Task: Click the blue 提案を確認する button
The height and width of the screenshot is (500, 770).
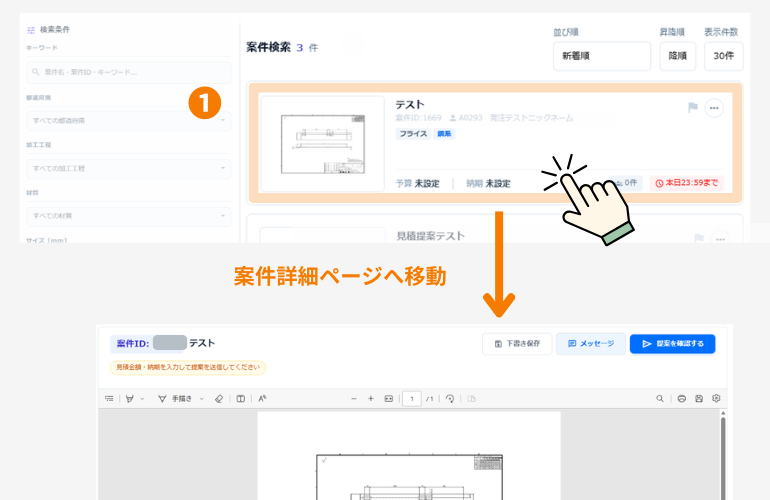Action: 673,344
